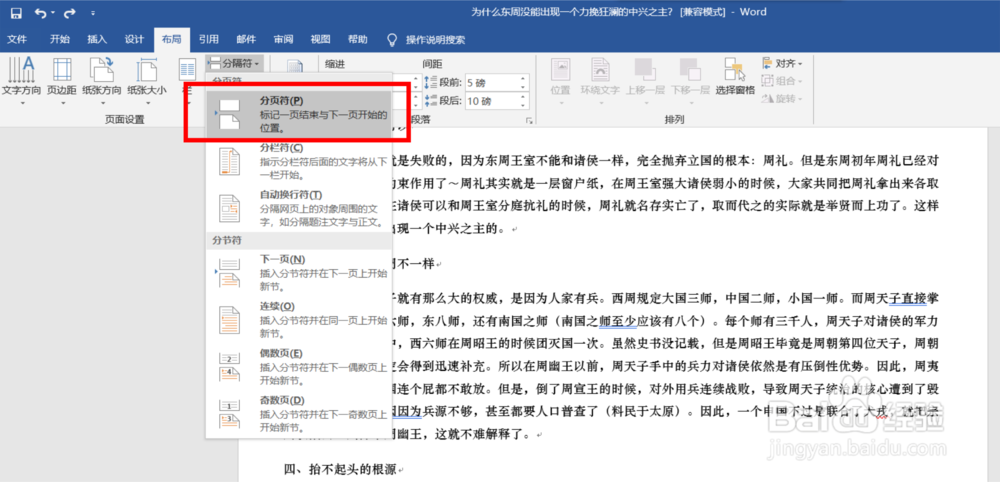Increase 段后 spacing with up arrow
The width and height of the screenshot is (1000, 482).
tap(523, 97)
